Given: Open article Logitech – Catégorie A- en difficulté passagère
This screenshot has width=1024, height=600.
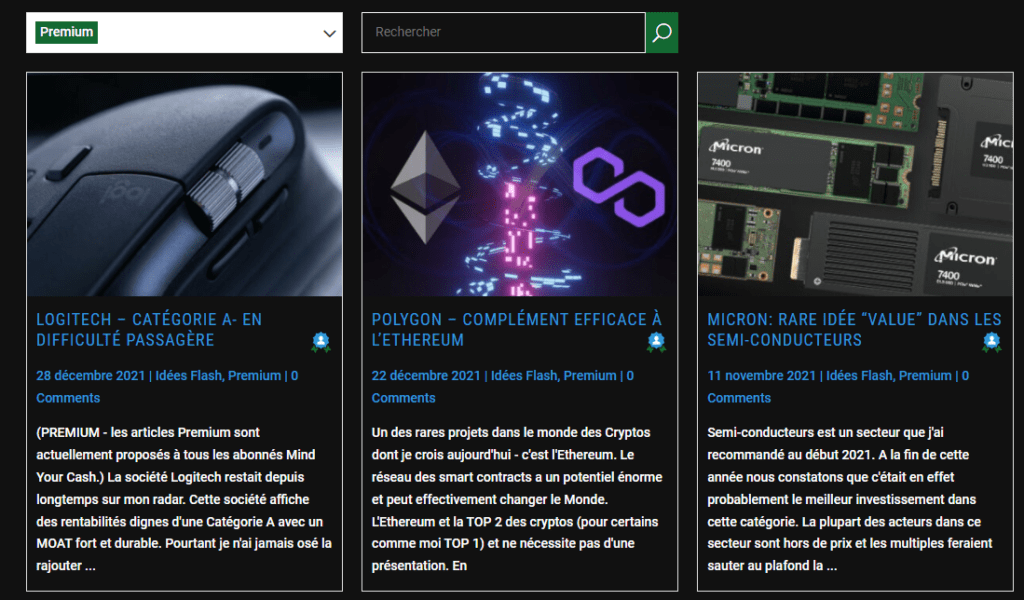Looking at the screenshot, I should pos(149,330).
